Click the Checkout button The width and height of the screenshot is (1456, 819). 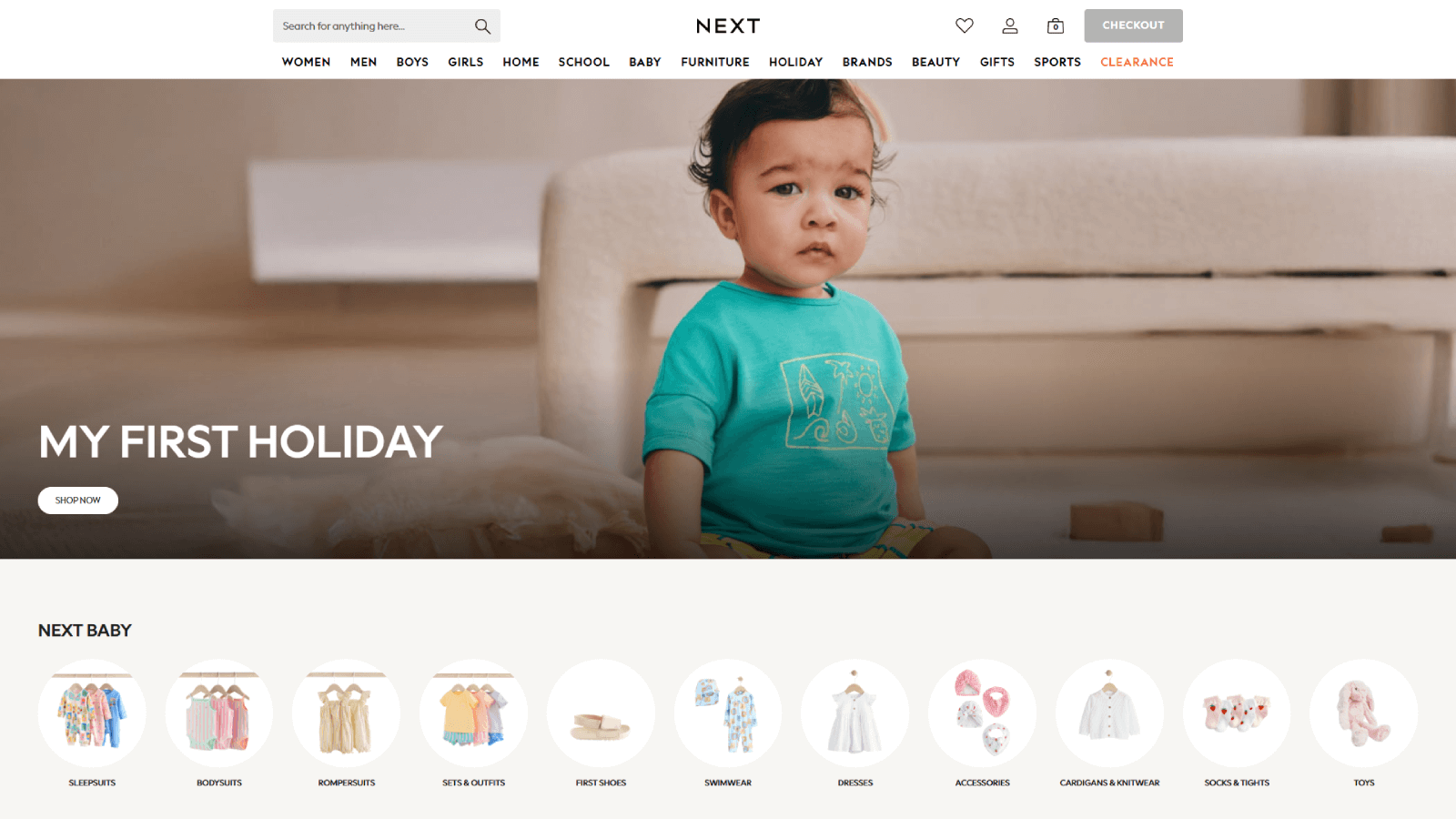(1133, 25)
